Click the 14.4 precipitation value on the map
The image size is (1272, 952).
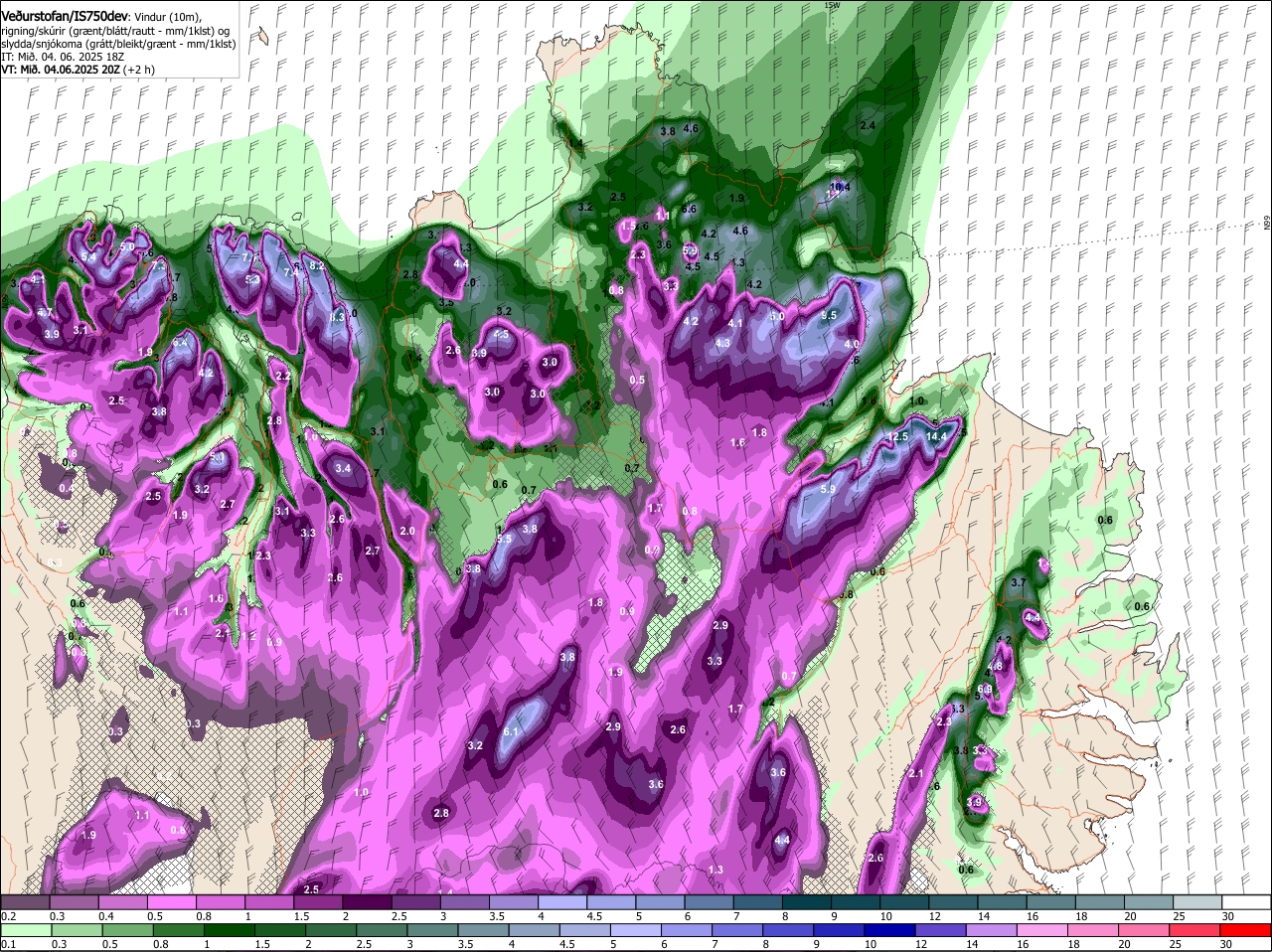coord(936,436)
